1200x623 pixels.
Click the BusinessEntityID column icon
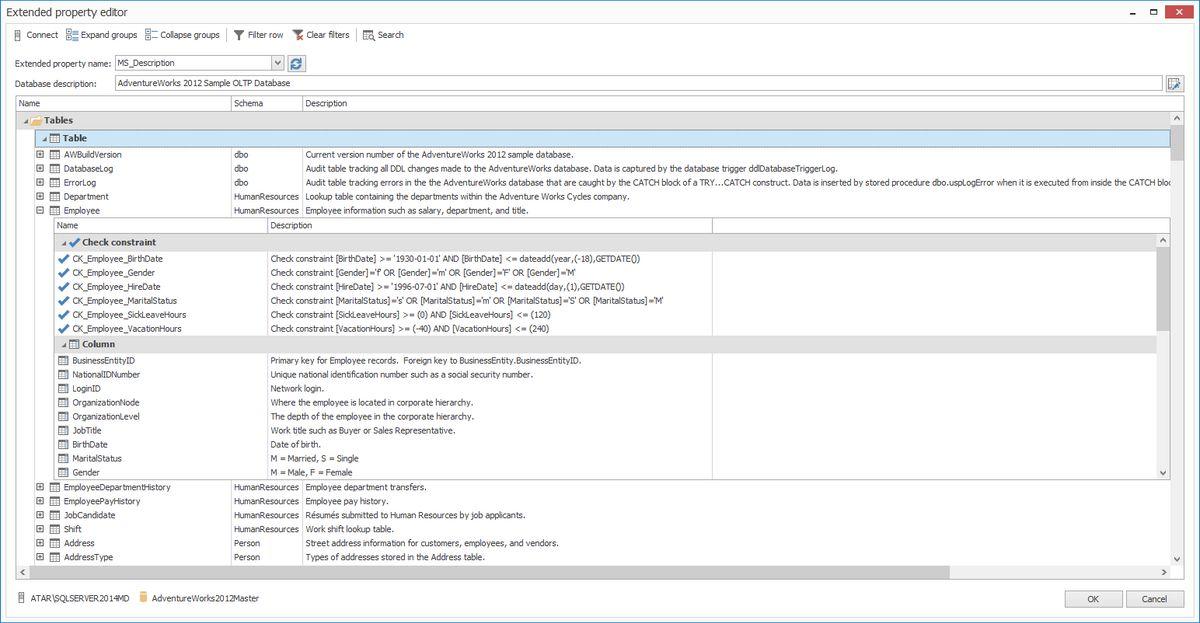pos(64,361)
